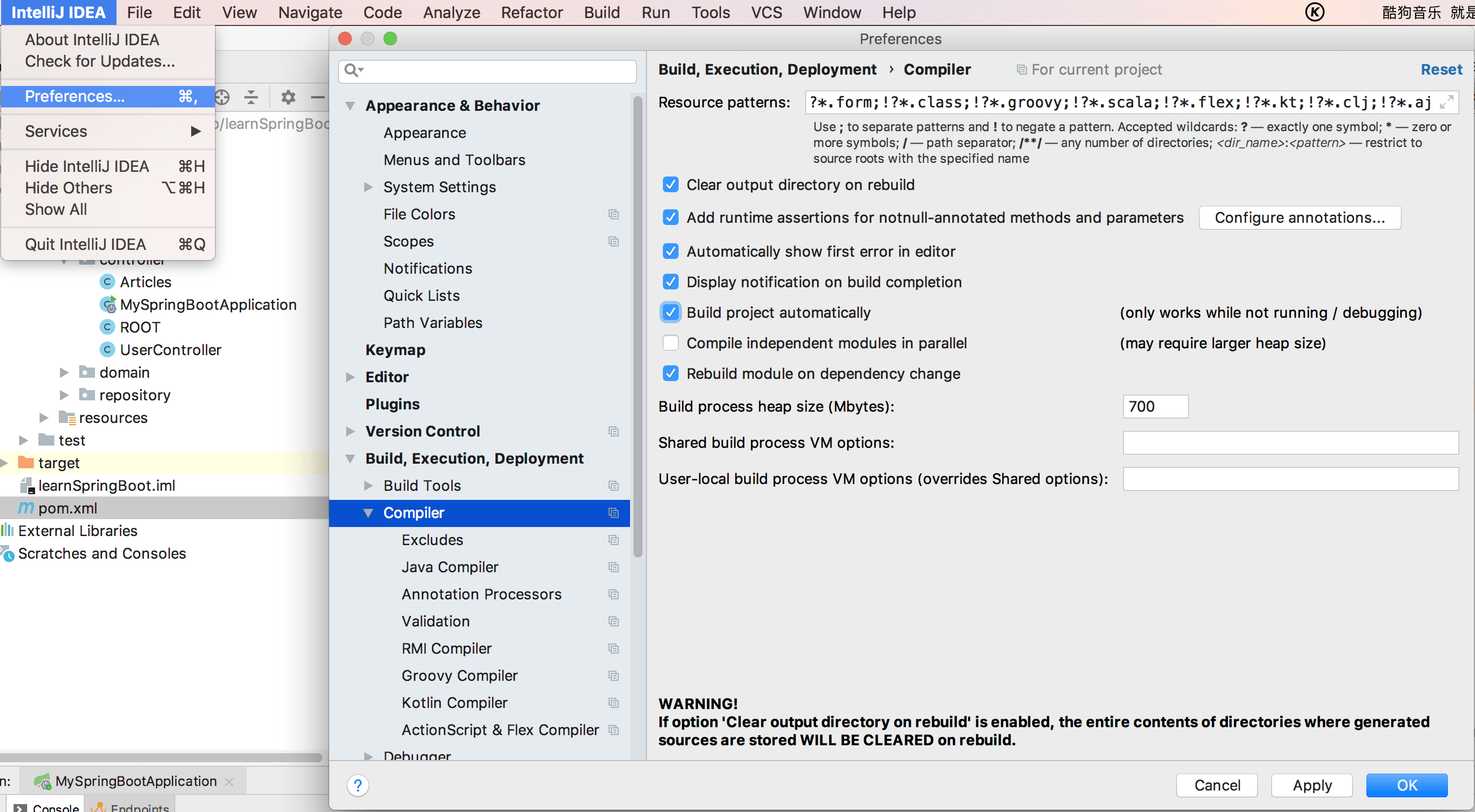Screen dimensions: 1475x812
Task: Open the VCS menu
Action: (x=766, y=12)
